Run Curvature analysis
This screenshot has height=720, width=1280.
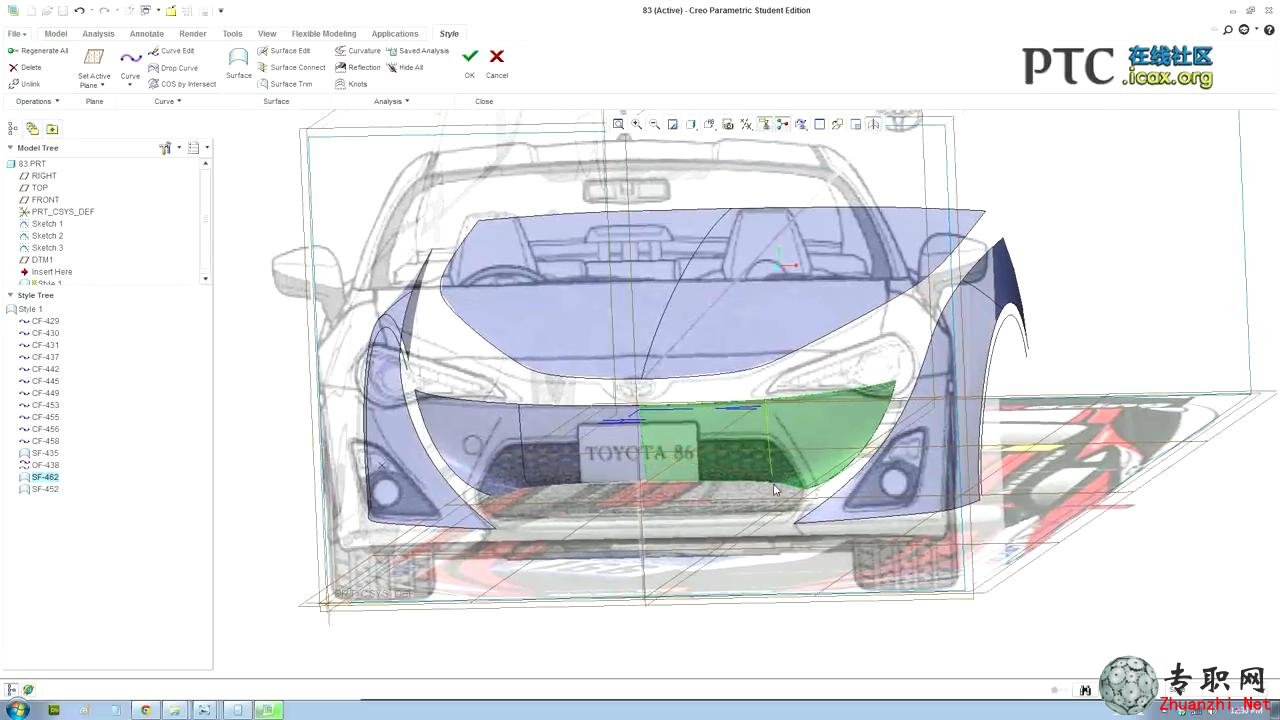[357, 51]
